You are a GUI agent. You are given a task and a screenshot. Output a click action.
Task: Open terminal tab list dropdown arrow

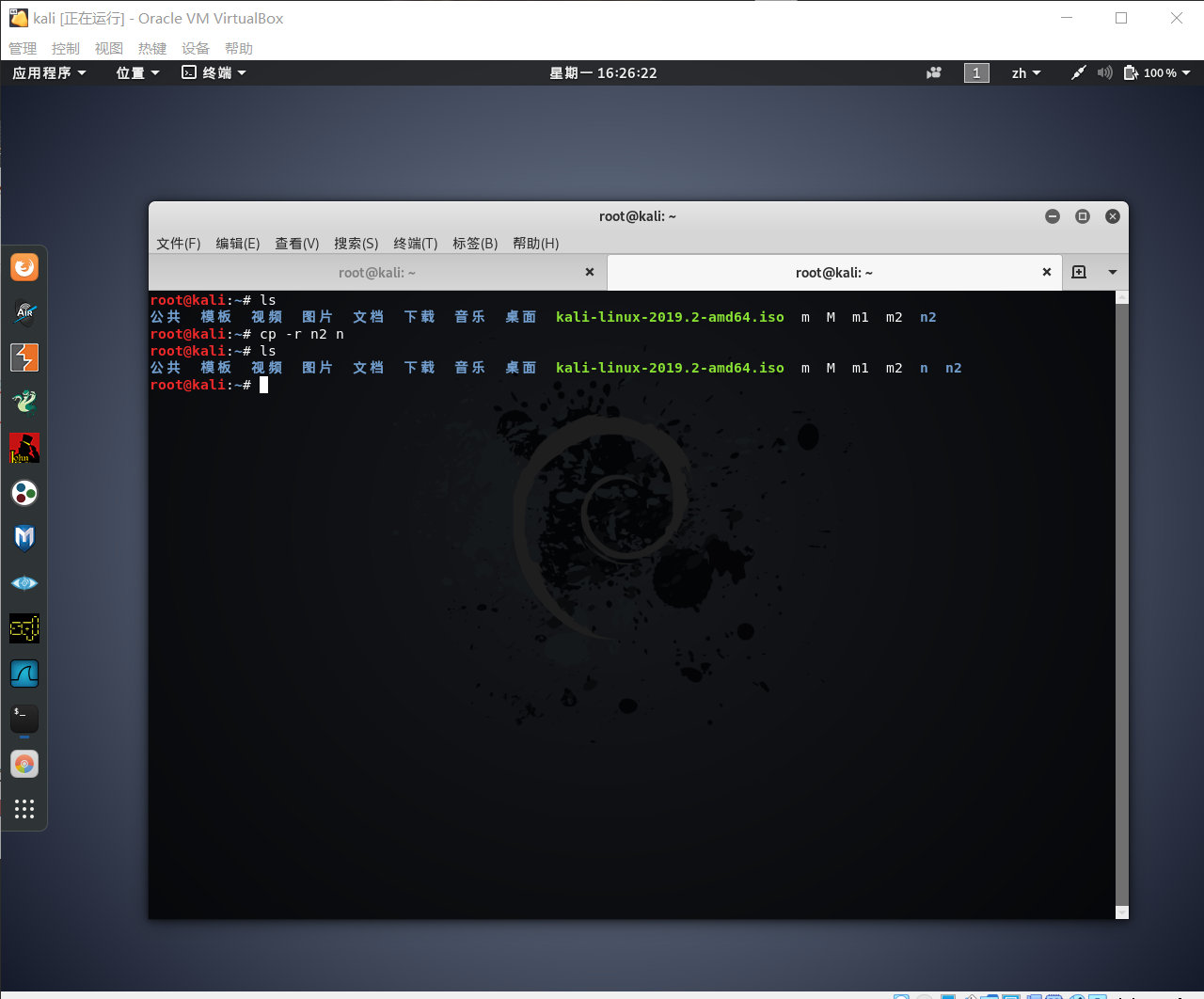[1113, 272]
